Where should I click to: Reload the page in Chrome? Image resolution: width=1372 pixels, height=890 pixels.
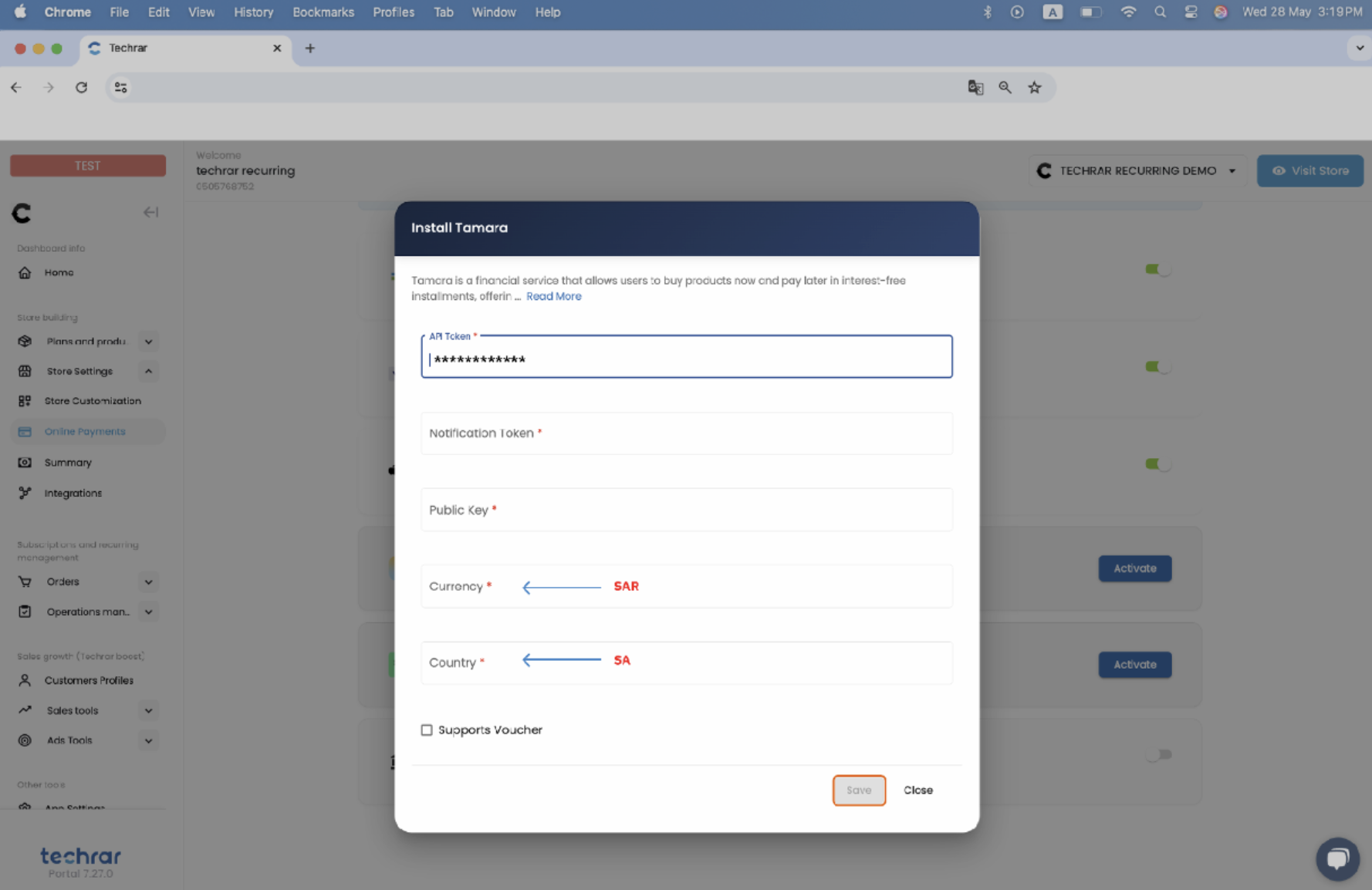[81, 87]
